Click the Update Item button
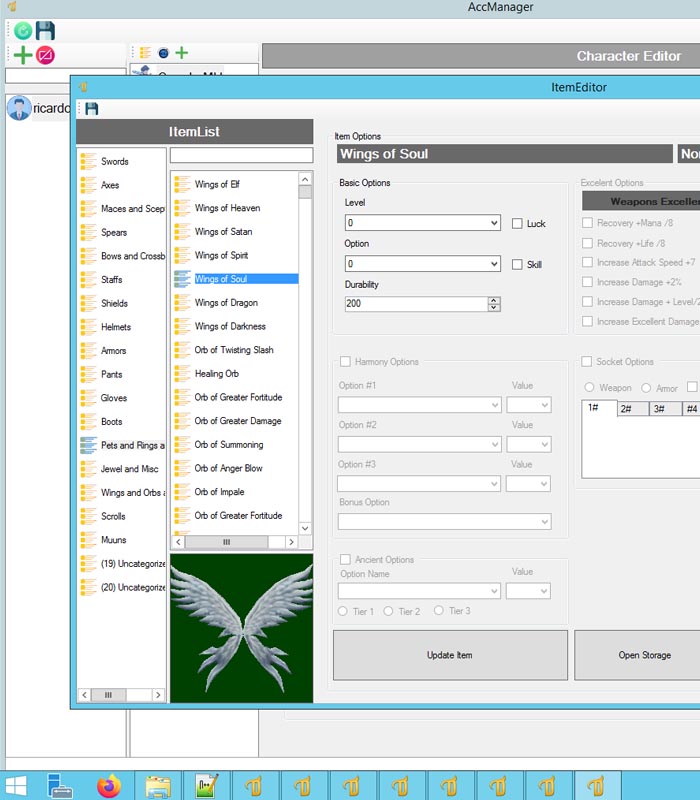 (450, 655)
